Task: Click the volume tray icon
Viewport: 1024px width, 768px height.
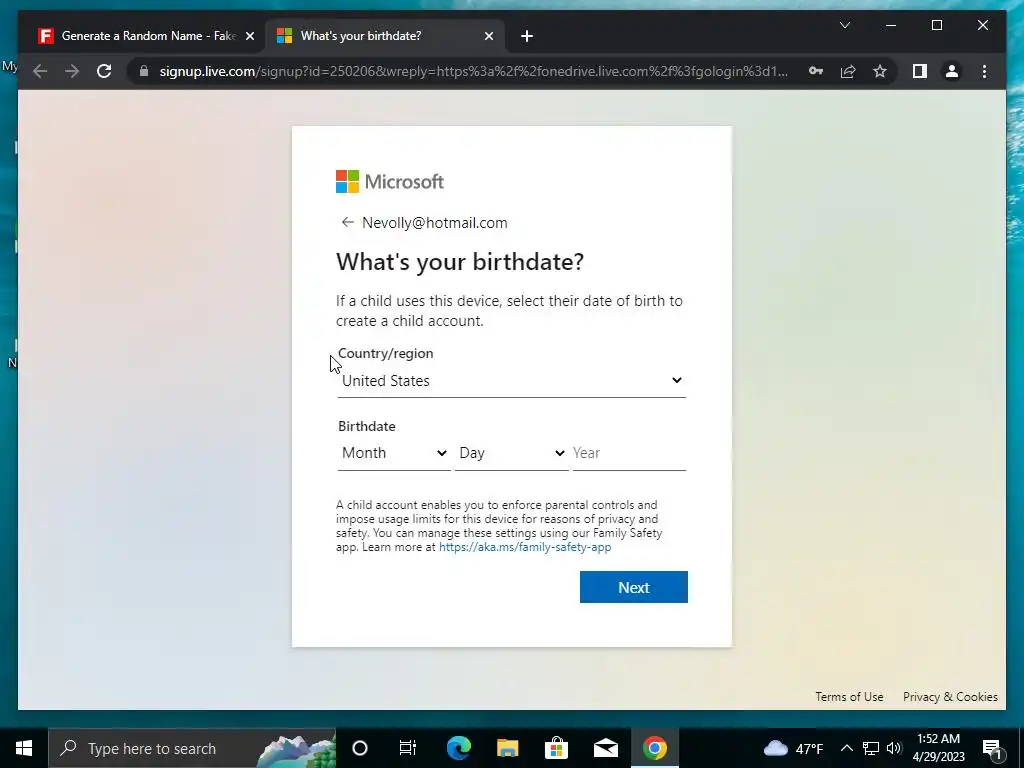Action: point(894,748)
